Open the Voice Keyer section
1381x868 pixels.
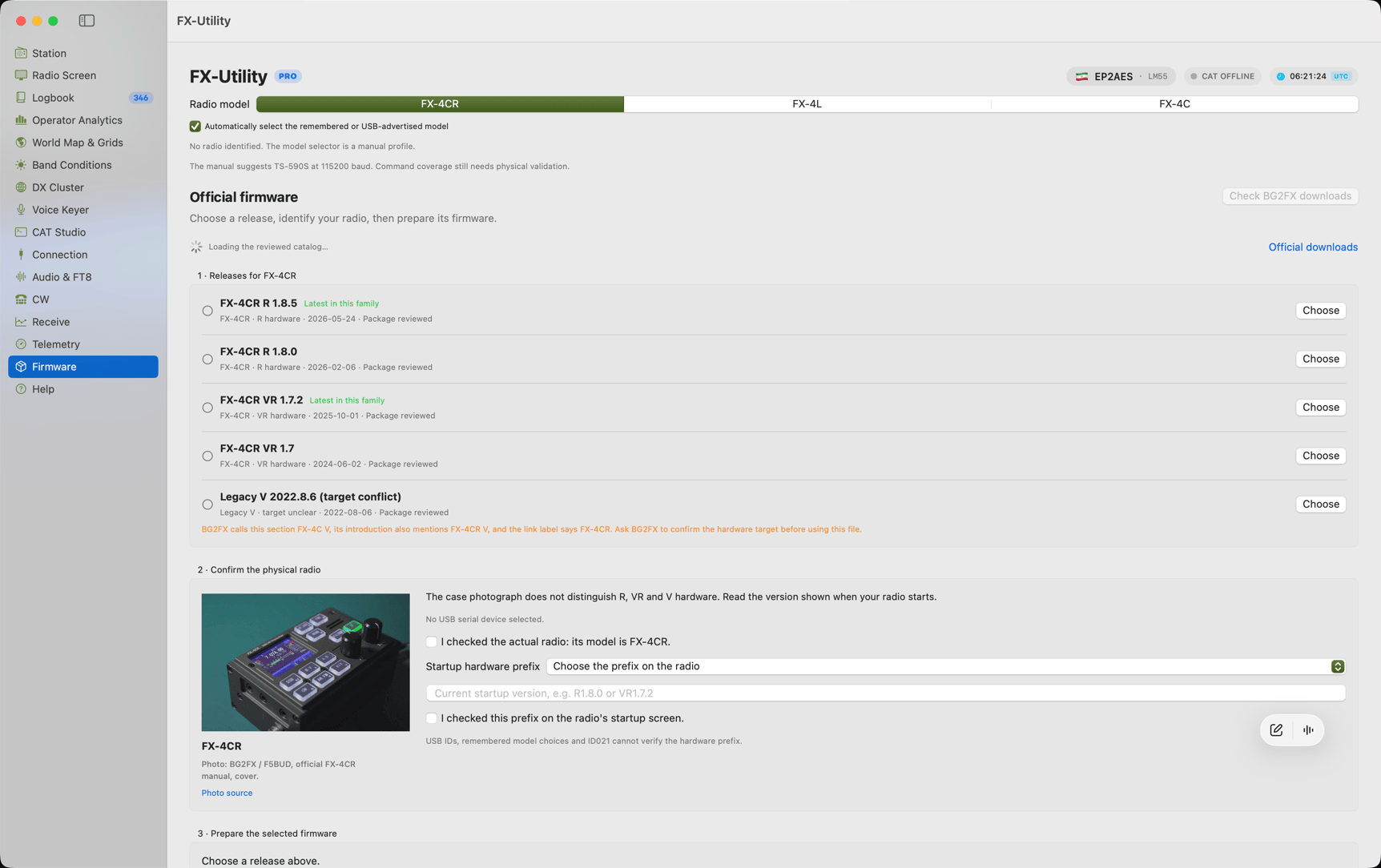pos(83,210)
